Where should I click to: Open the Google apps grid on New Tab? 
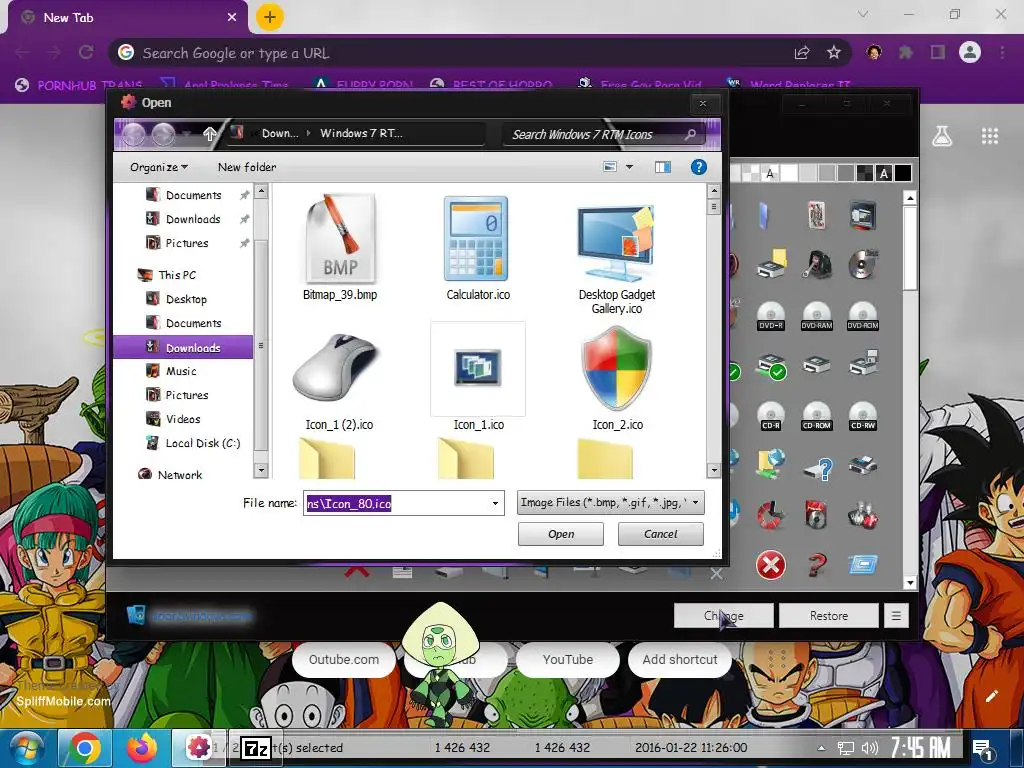pos(989,136)
